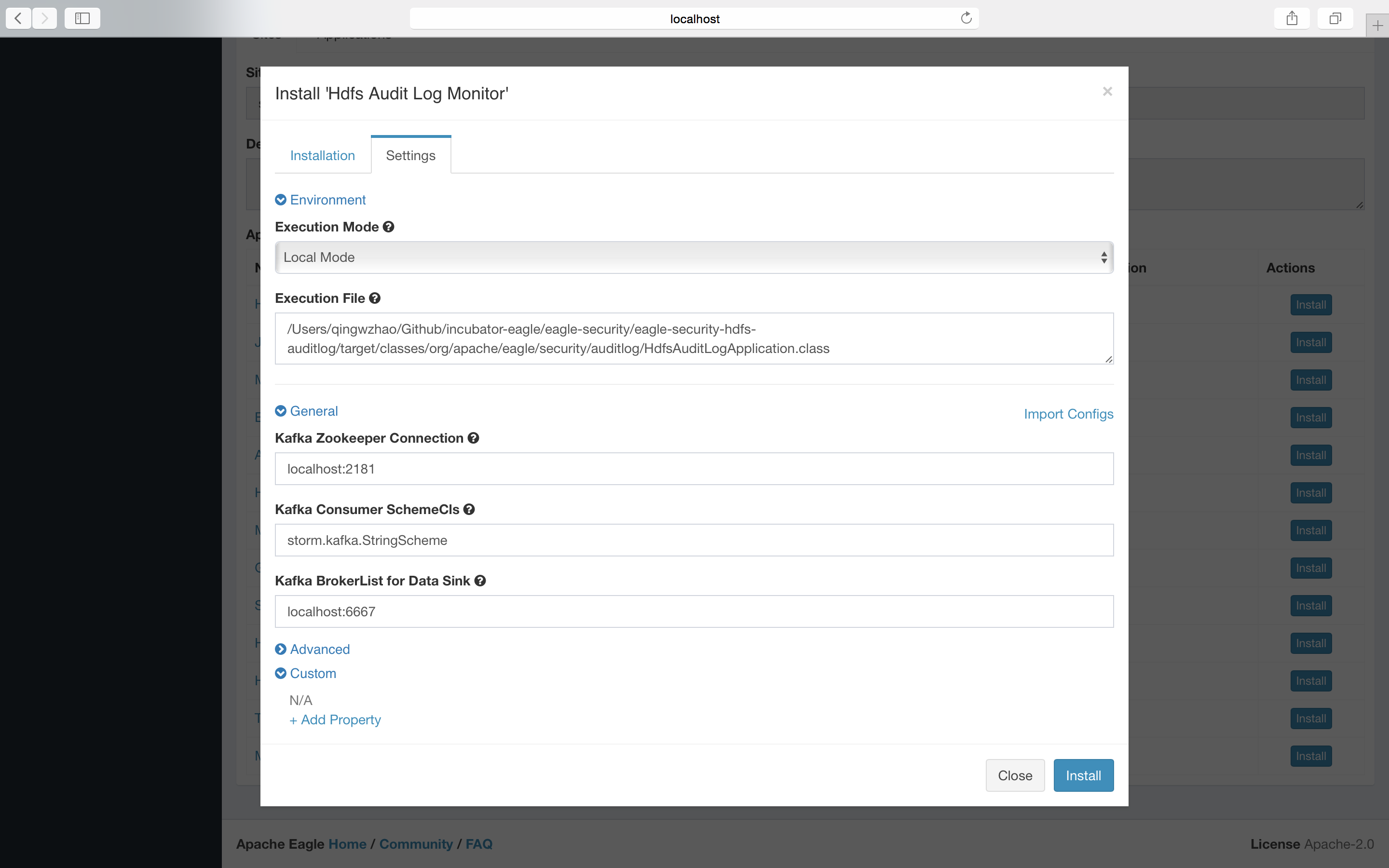The width and height of the screenshot is (1389, 868).
Task: Reload the page via the address bar icon
Action: 966,18
